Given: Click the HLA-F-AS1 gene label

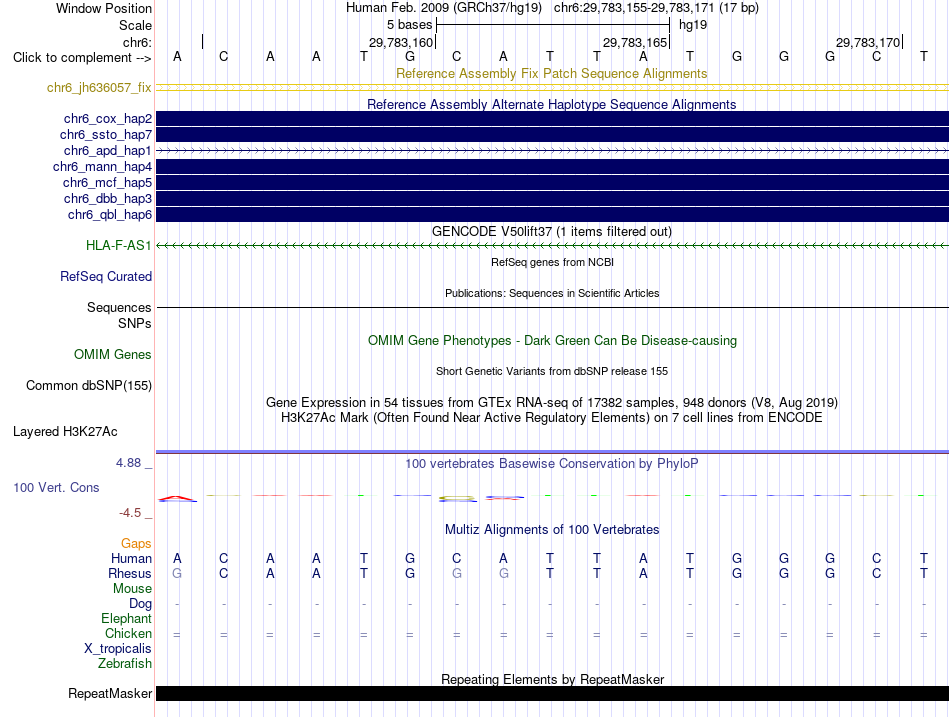Looking at the screenshot, I should coord(118,245).
